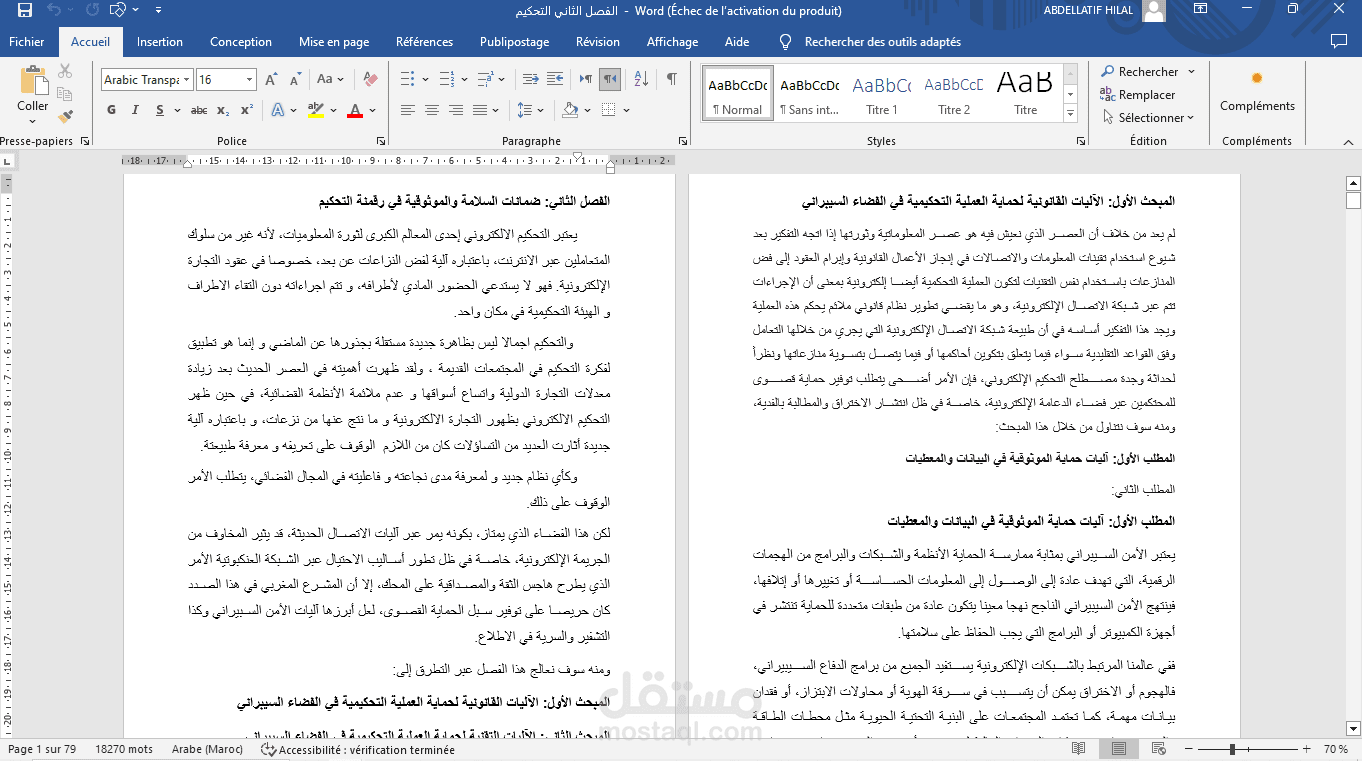
Task: Open the comments speech bubble icon
Action: (x=1339, y=42)
